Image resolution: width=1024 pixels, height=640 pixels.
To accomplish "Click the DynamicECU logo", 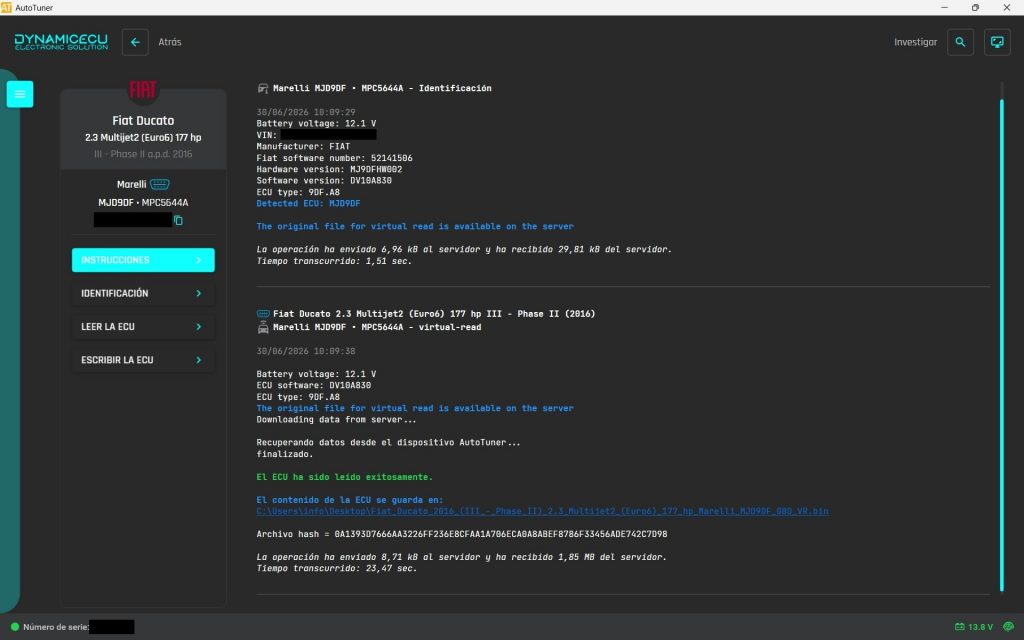I will click(x=61, y=42).
